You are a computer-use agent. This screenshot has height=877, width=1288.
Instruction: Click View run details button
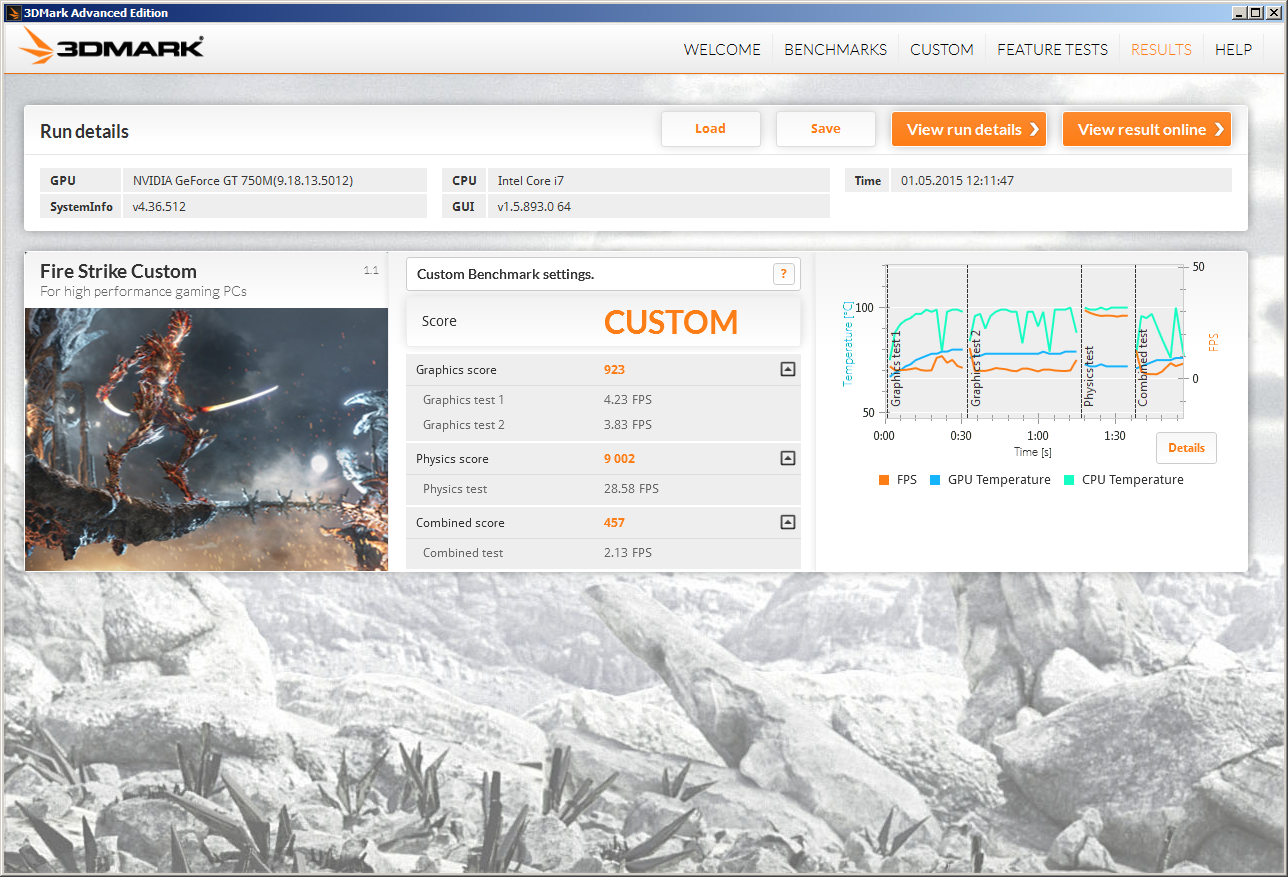pyautogui.click(x=968, y=129)
